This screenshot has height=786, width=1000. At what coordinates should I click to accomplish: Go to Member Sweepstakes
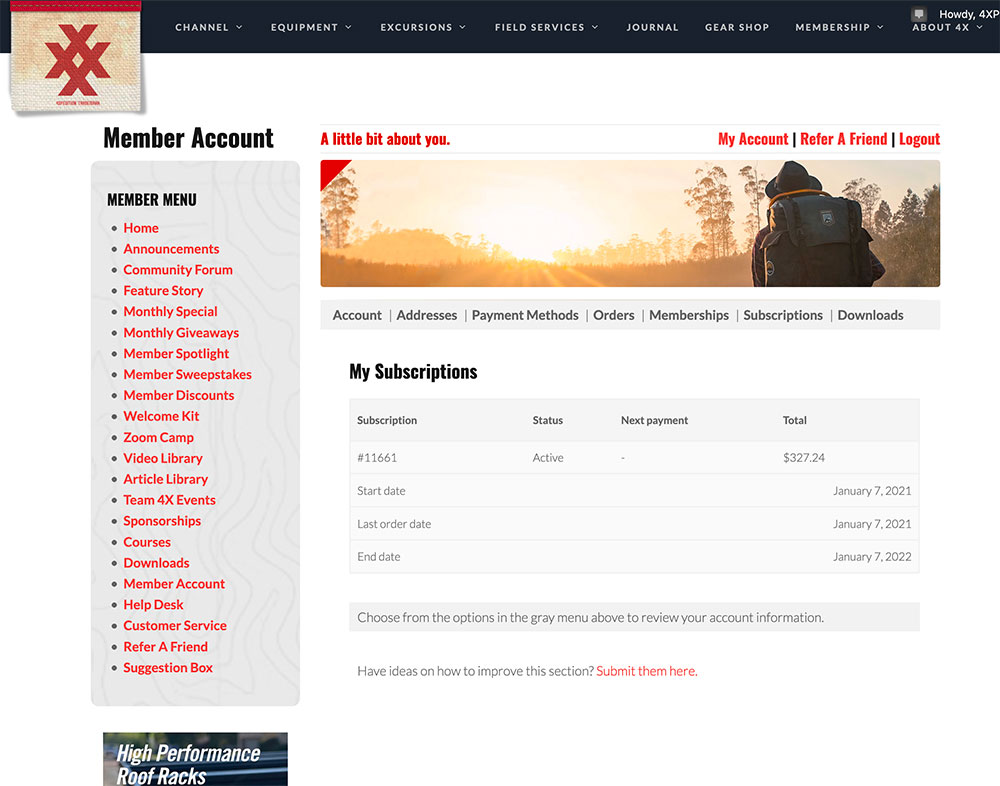coord(188,374)
